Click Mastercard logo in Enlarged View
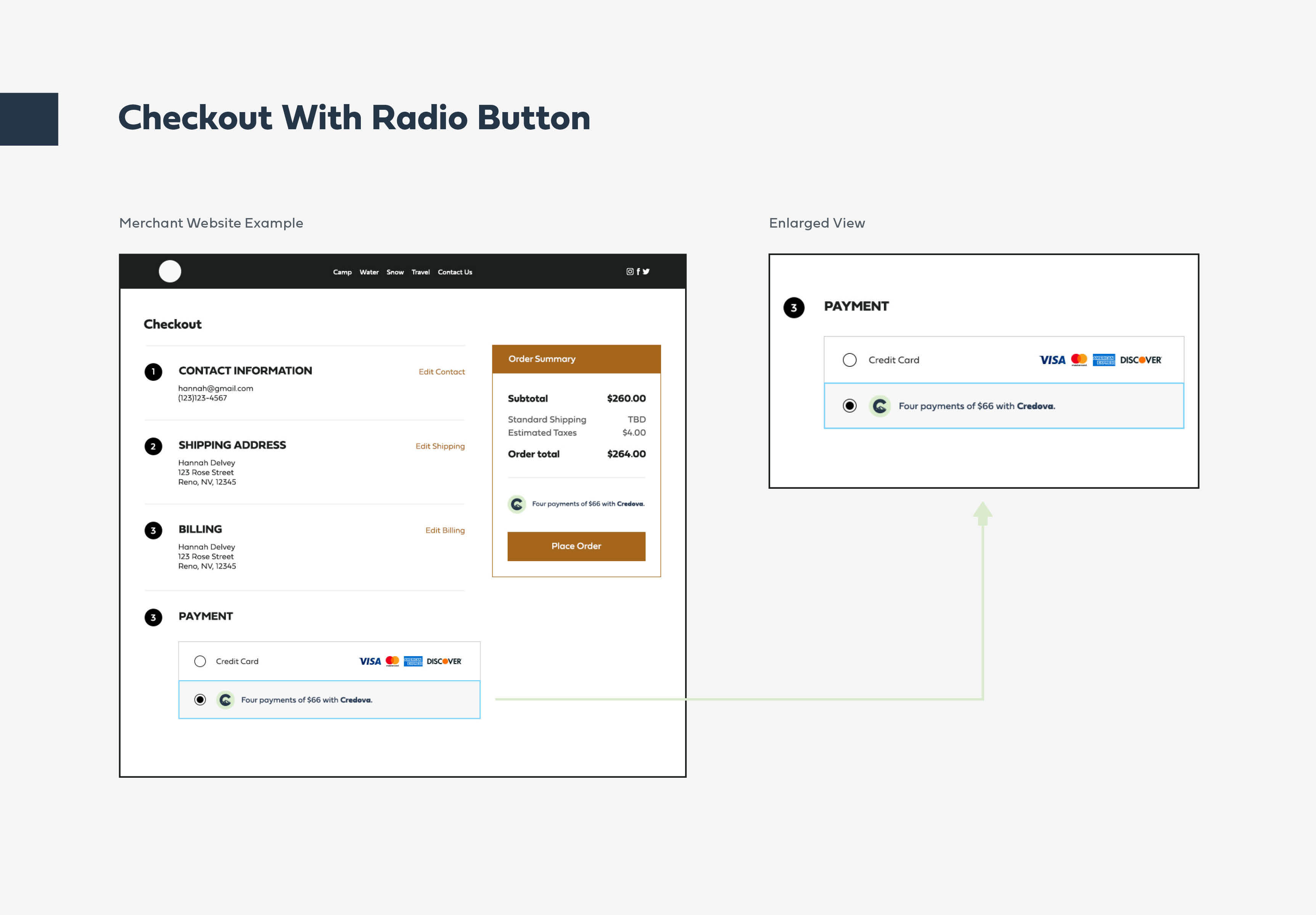This screenshot has height=915, width=1316. [x=1079, y=360]
